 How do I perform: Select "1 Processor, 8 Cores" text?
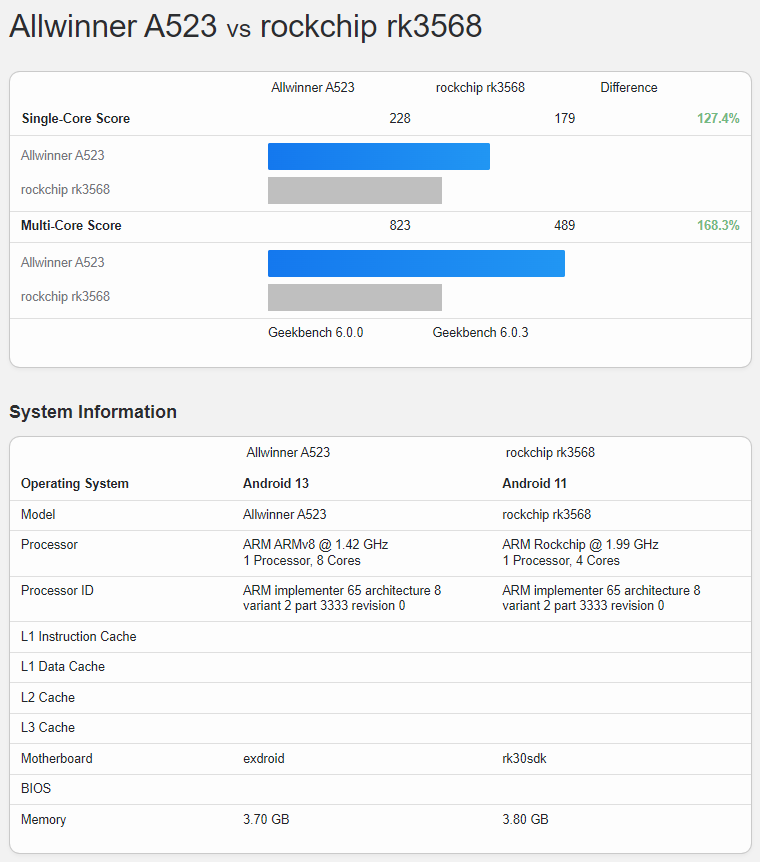302,561
